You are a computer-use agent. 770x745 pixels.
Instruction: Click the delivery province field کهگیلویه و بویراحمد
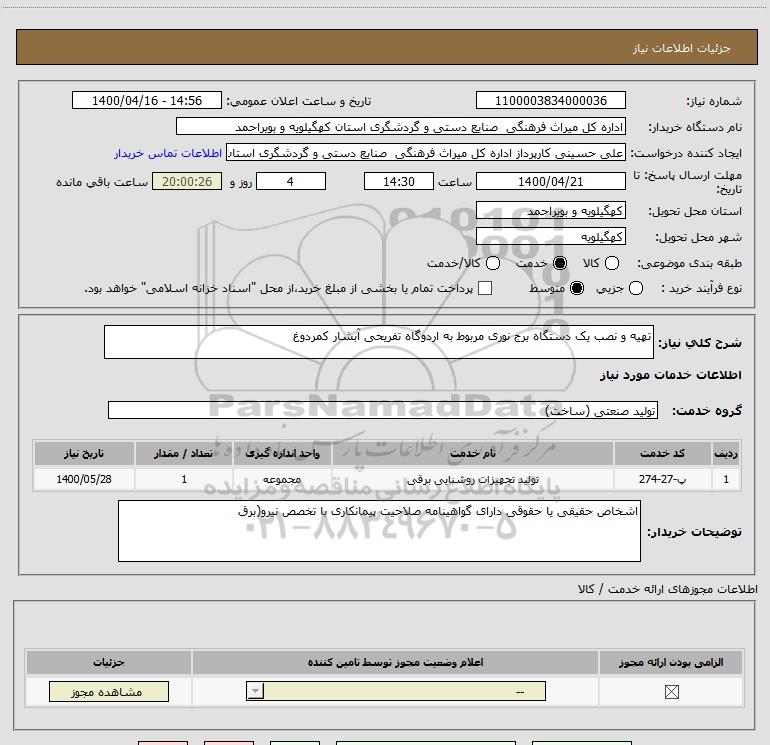point(550,211)
